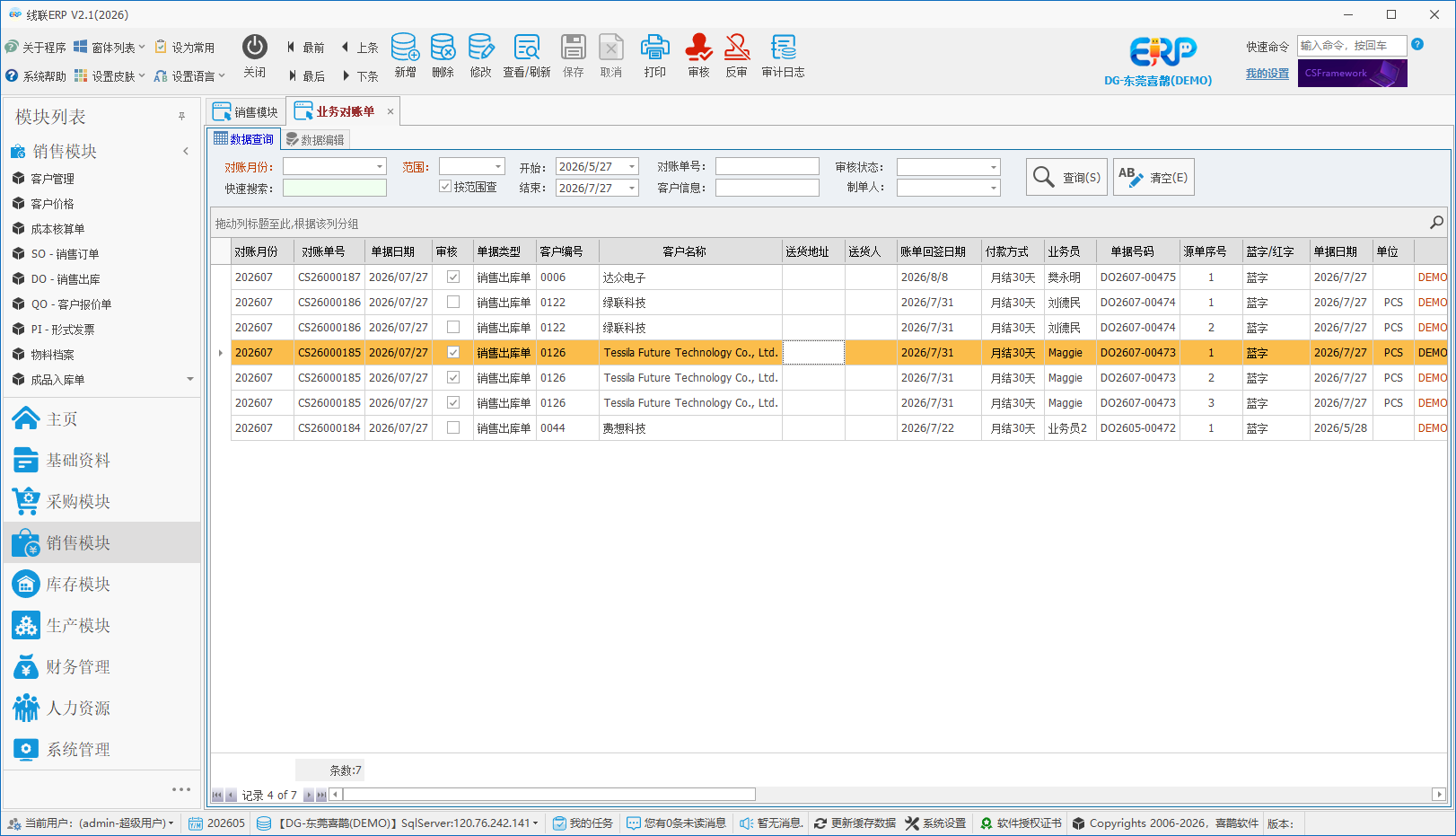The width and height of the screenshot is (1456, 836).
Task: Pin the 模块列表 panel
Action: click(181, 117)
